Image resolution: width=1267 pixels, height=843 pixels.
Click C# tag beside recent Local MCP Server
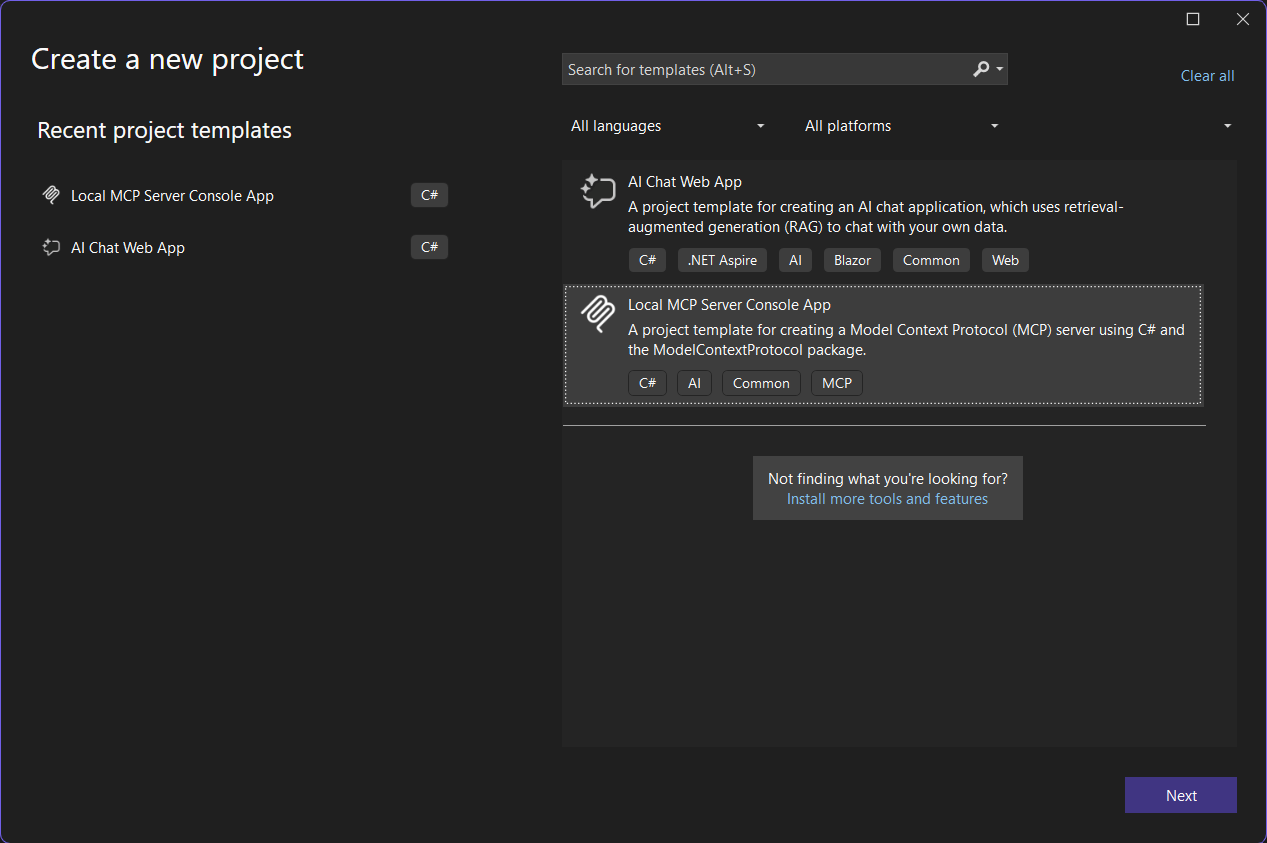click(x=429, y=195)
